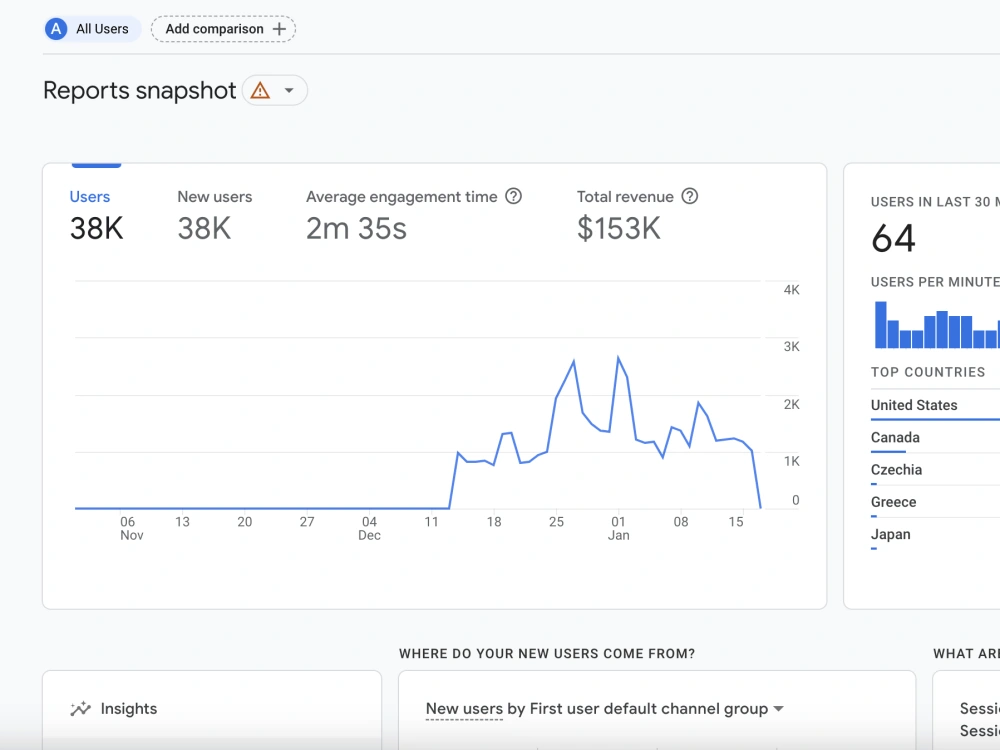Screen dimensions: 1000x750
Task: Click the Add comparison button
Action: click(223, 29)
